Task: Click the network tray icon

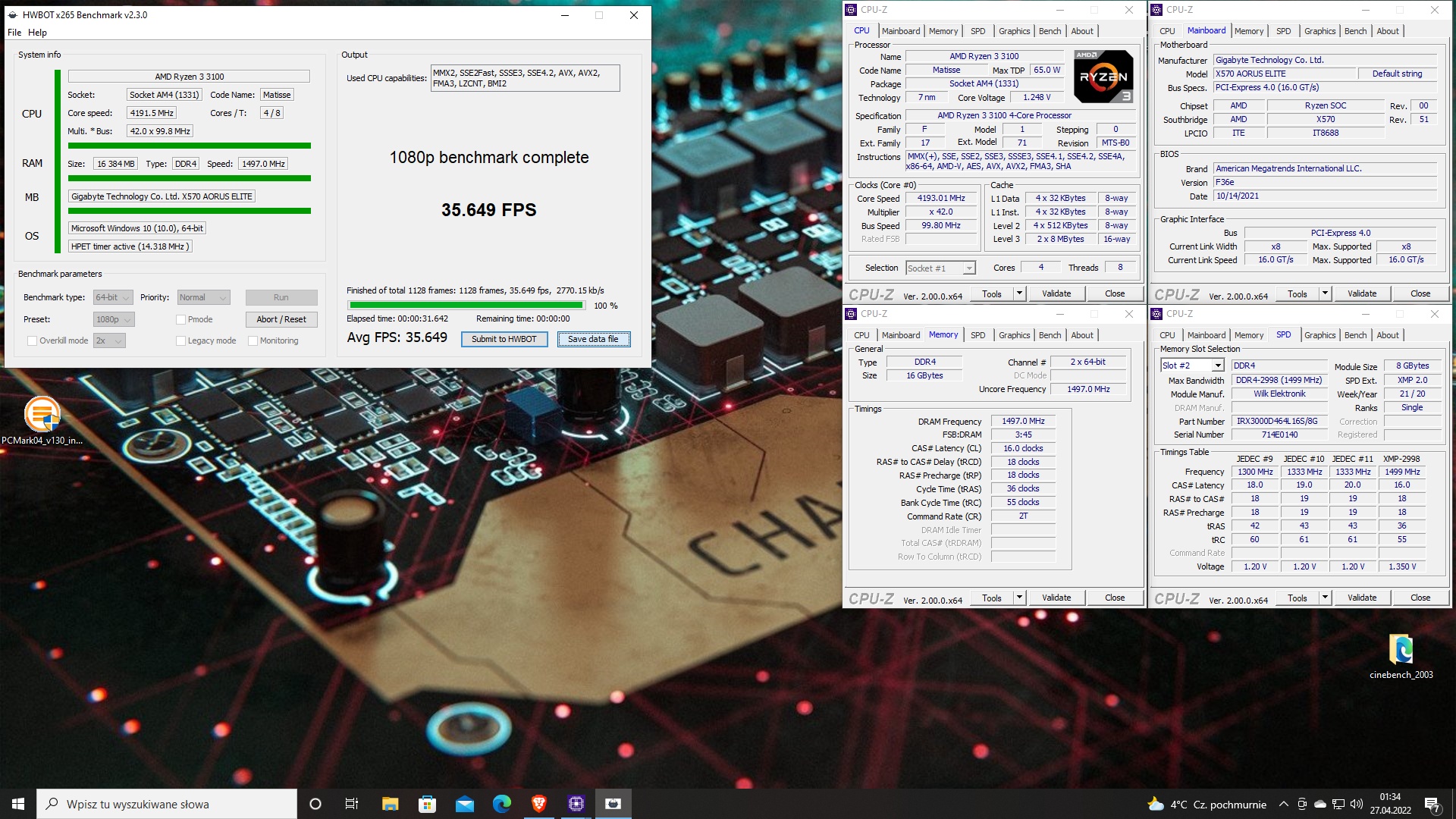Action: (1338, 805)
